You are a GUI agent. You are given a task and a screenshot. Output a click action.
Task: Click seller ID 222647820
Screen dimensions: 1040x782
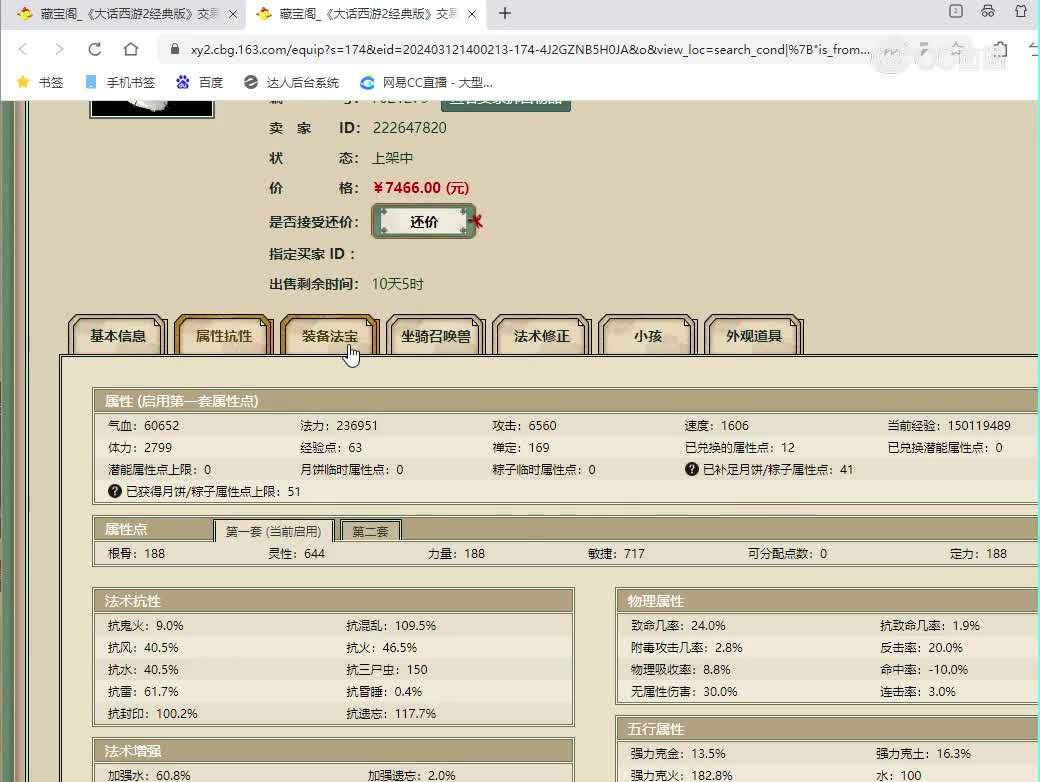coord(409,128)
